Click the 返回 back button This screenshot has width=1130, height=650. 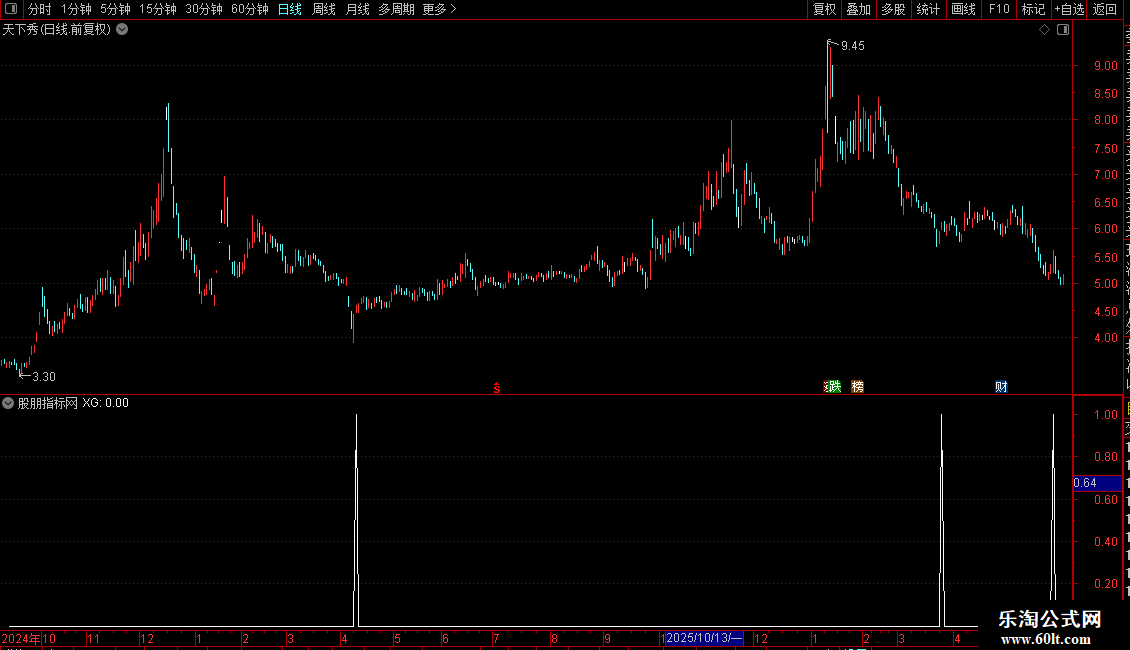1105,9
